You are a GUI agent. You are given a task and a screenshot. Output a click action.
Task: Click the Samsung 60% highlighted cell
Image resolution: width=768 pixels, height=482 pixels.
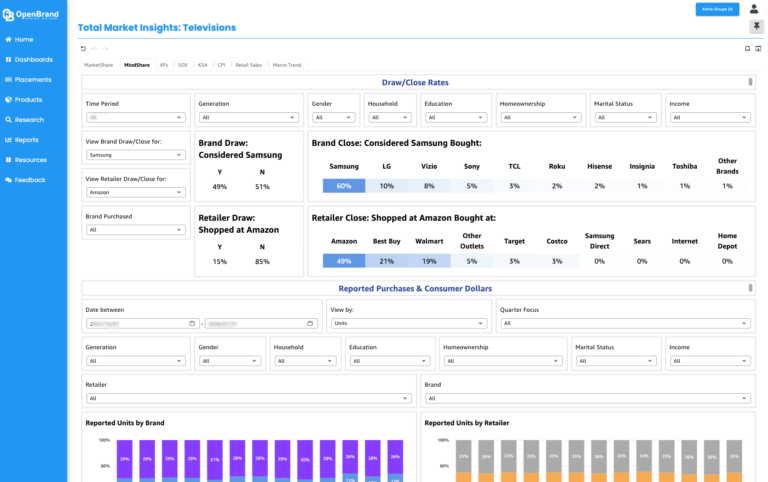[344, 186]
